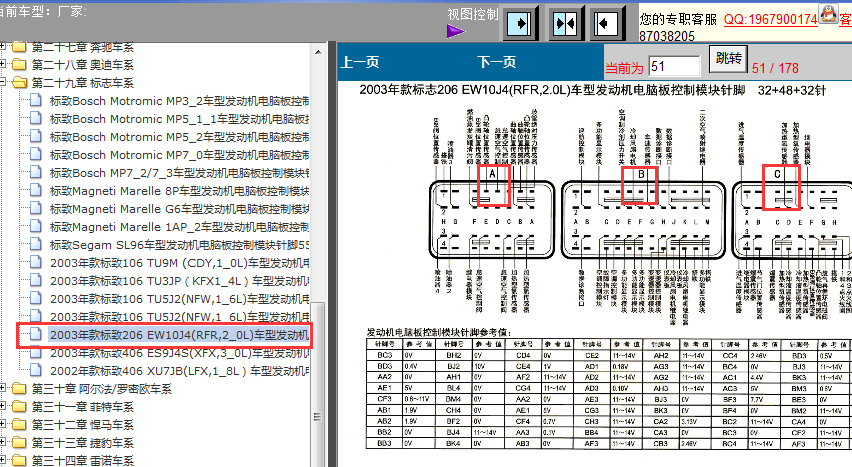Screen dimensions: 852x467
Task: Open 2003年款标致106 TU9M document
Action: (x=179, y=263)
